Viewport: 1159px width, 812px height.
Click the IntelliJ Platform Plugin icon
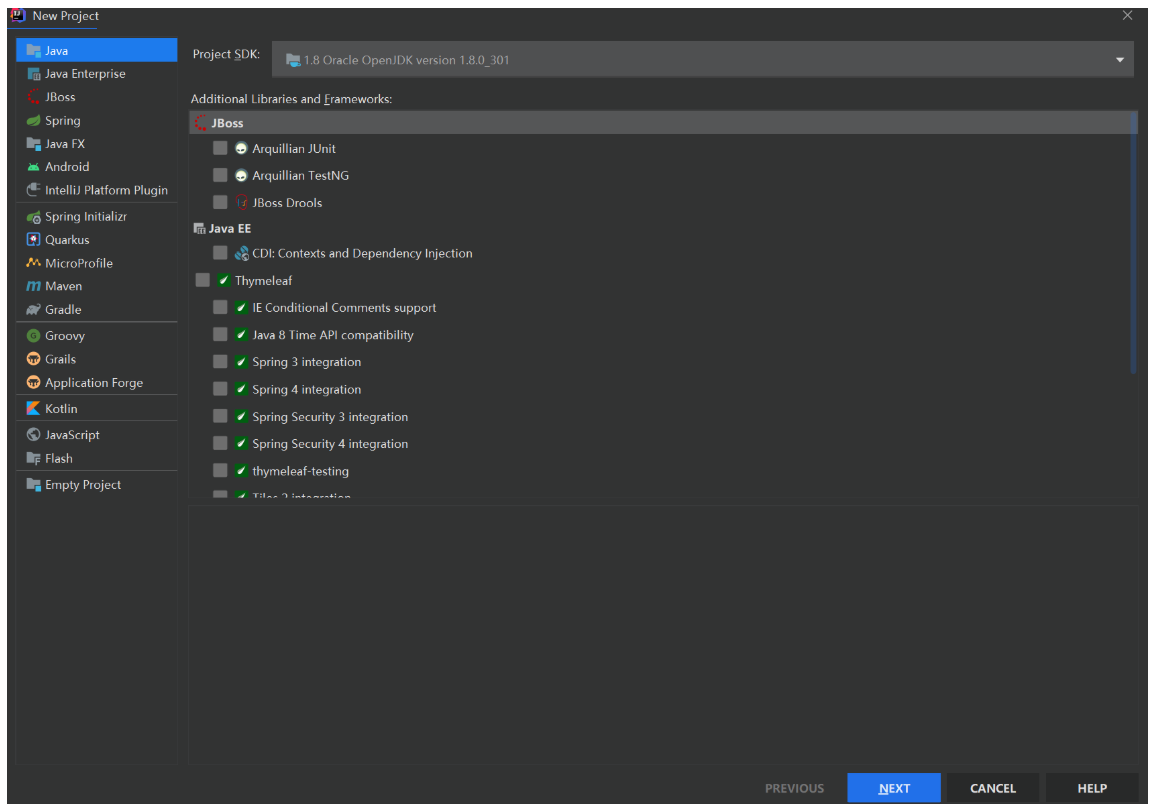33,190
